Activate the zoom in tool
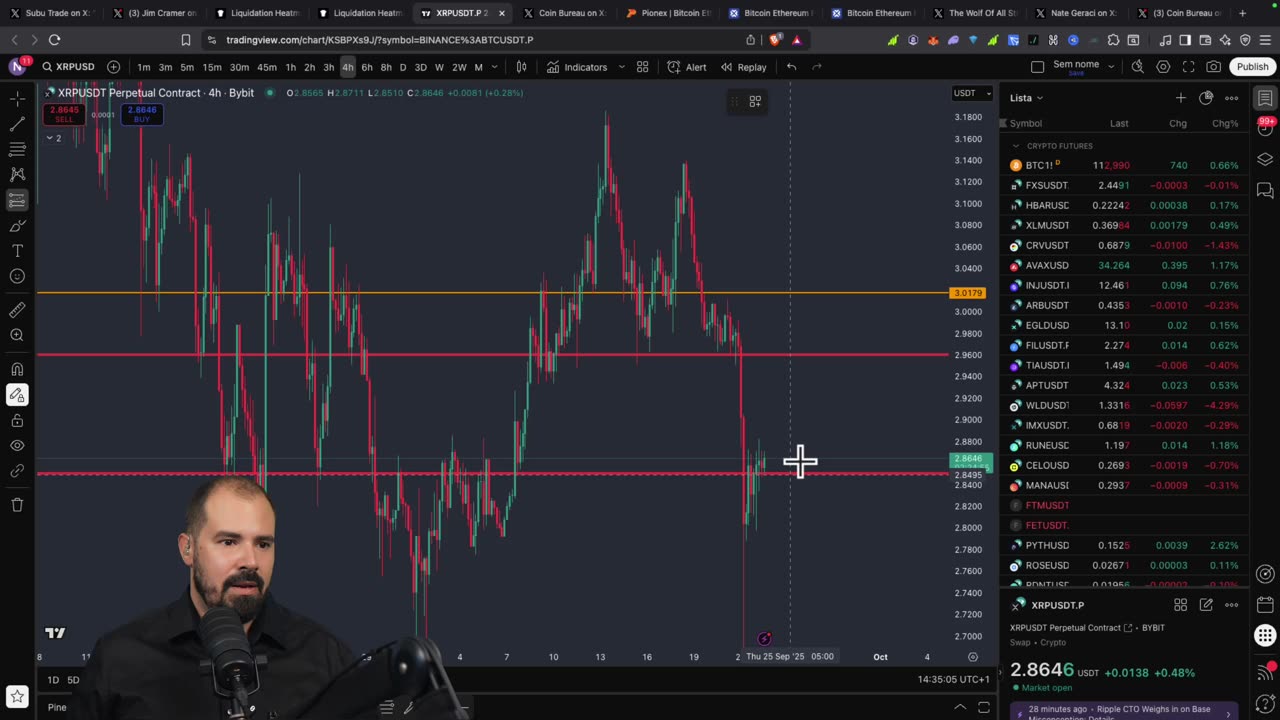 click(x=17, y=336)
